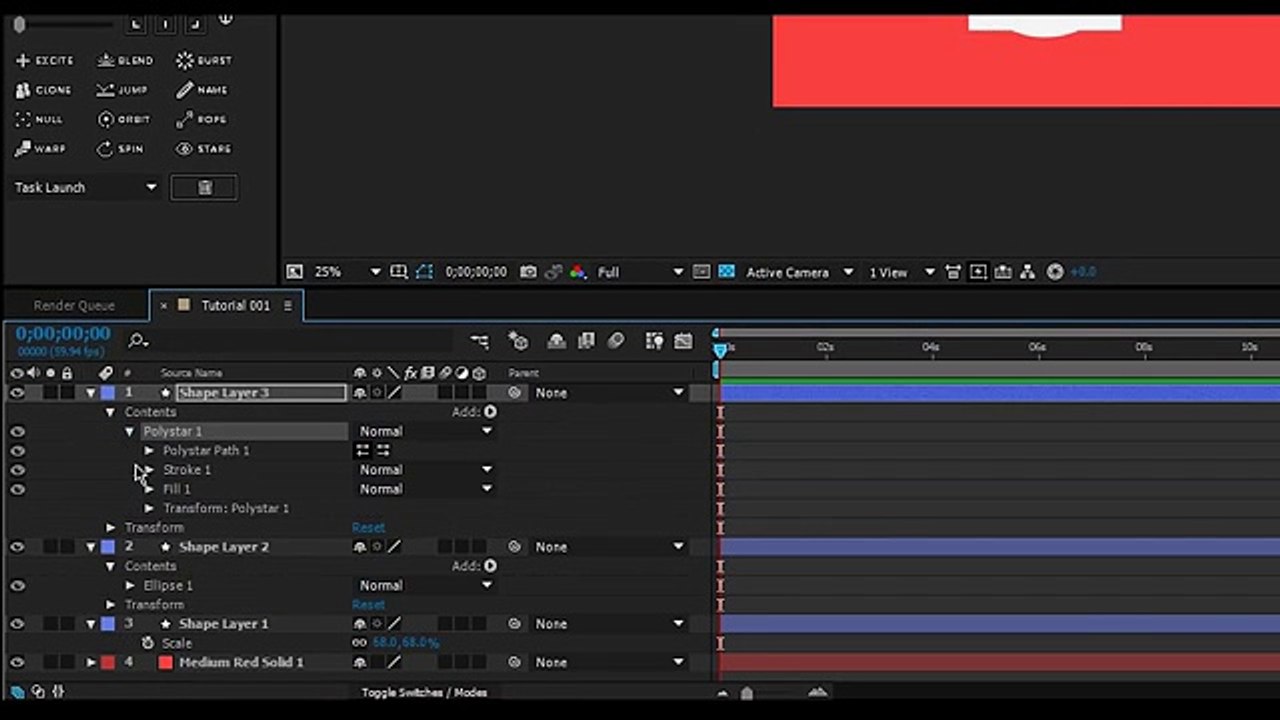
Task: Open Shape Layer 3 parent dropdown
Action: (609, 393)
